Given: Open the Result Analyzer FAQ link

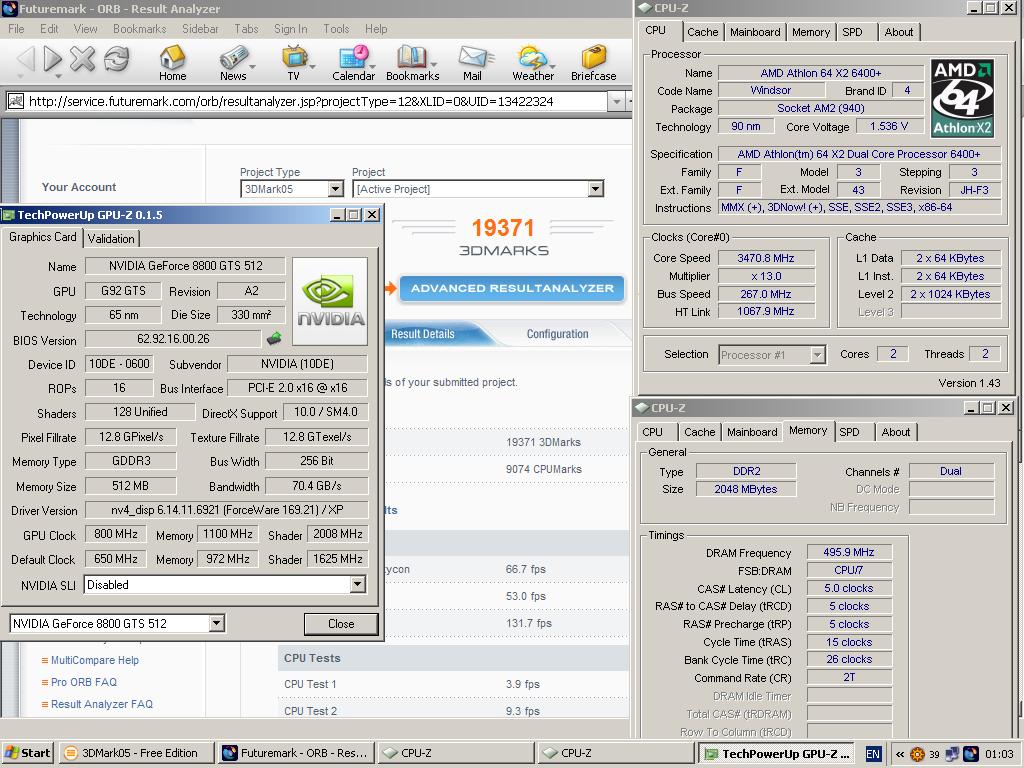Looking at the screenshot, I should coord(102,704).
